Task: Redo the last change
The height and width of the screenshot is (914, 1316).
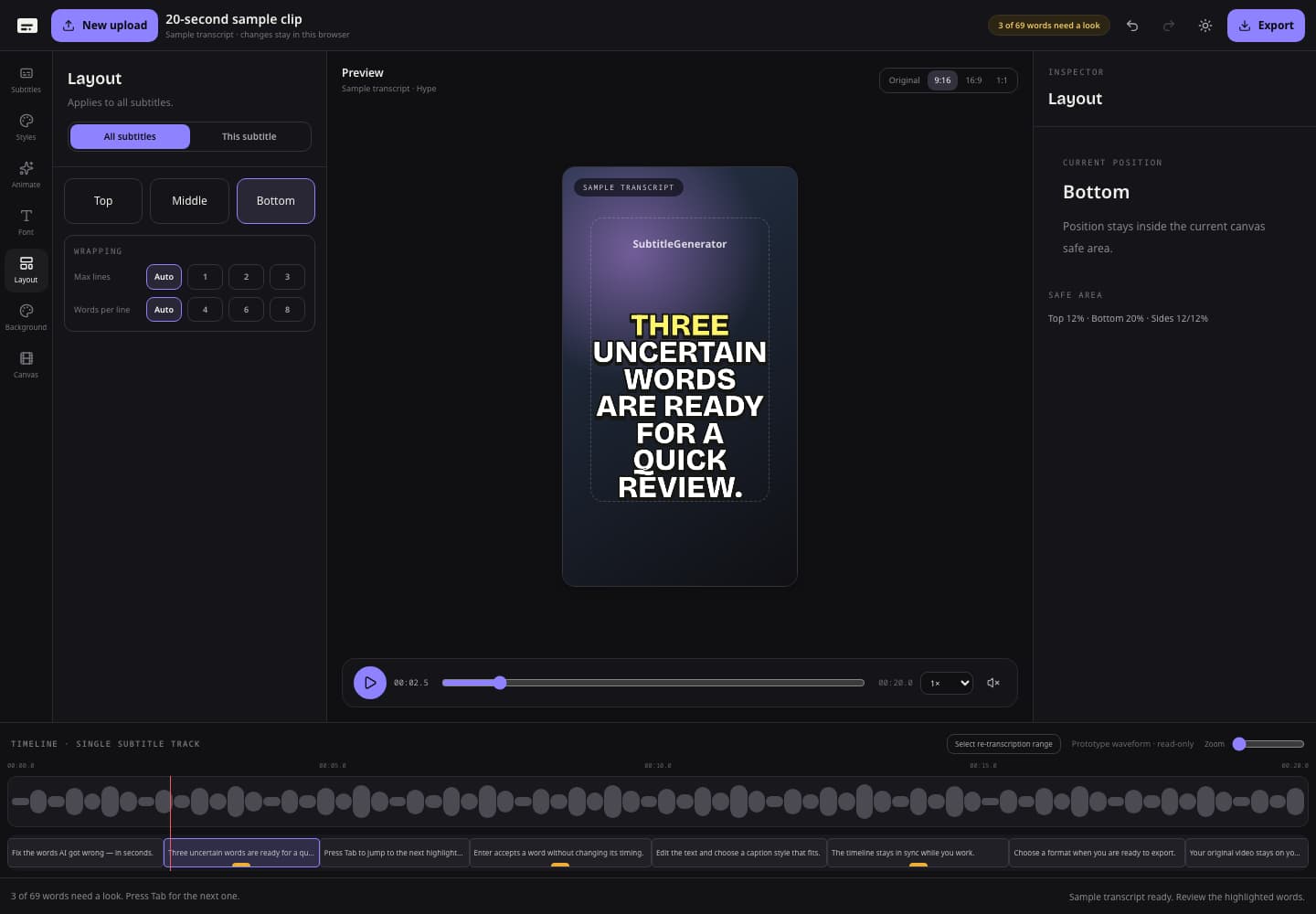Action: coord(1169,26)
